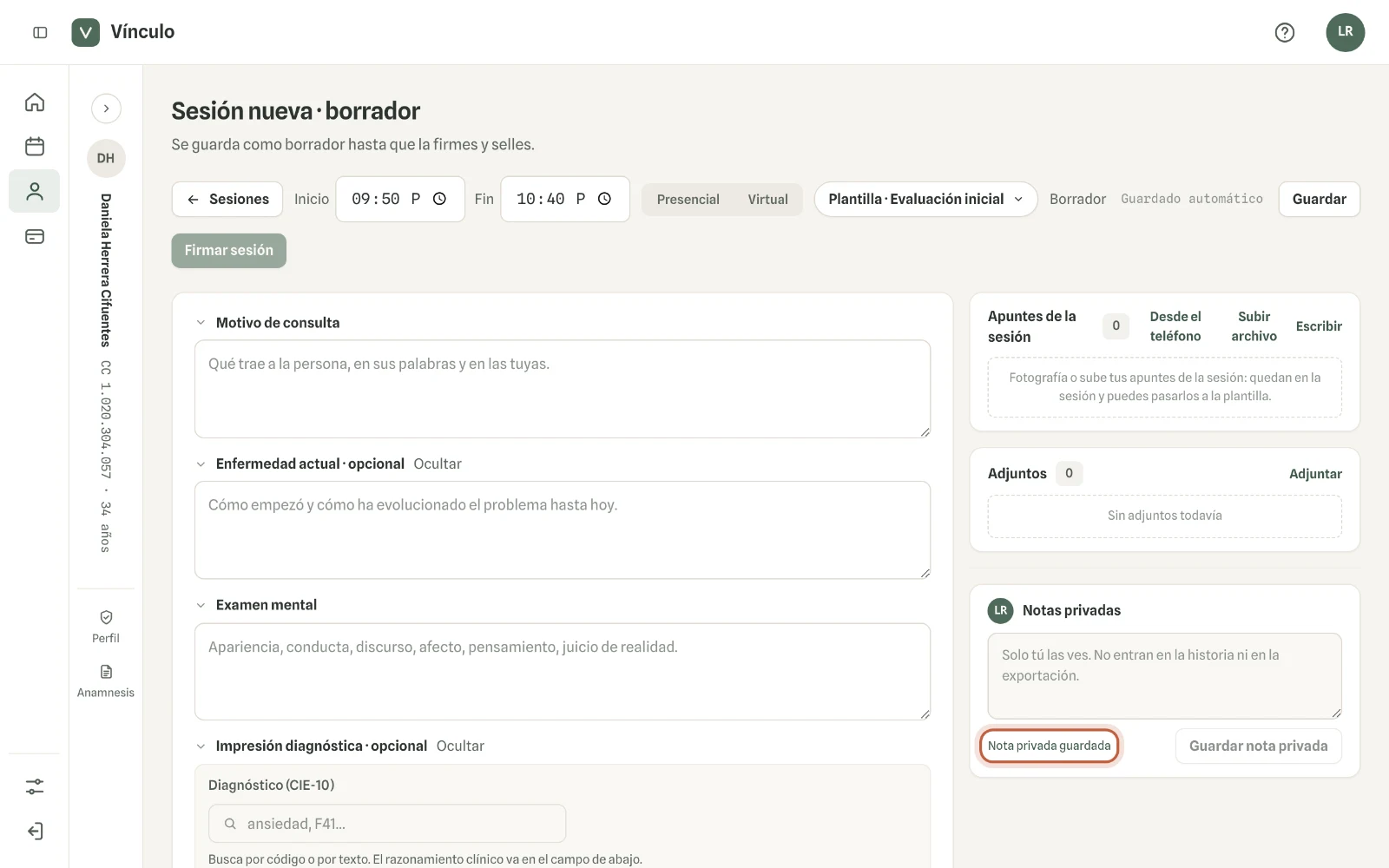Open the help question mark icon
Screen dimensions: 1389x868
[1285, 32]
